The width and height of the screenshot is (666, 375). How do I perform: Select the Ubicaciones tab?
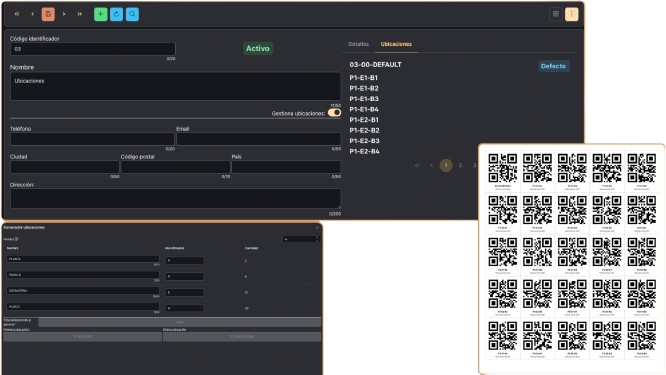tap(396, 44)
